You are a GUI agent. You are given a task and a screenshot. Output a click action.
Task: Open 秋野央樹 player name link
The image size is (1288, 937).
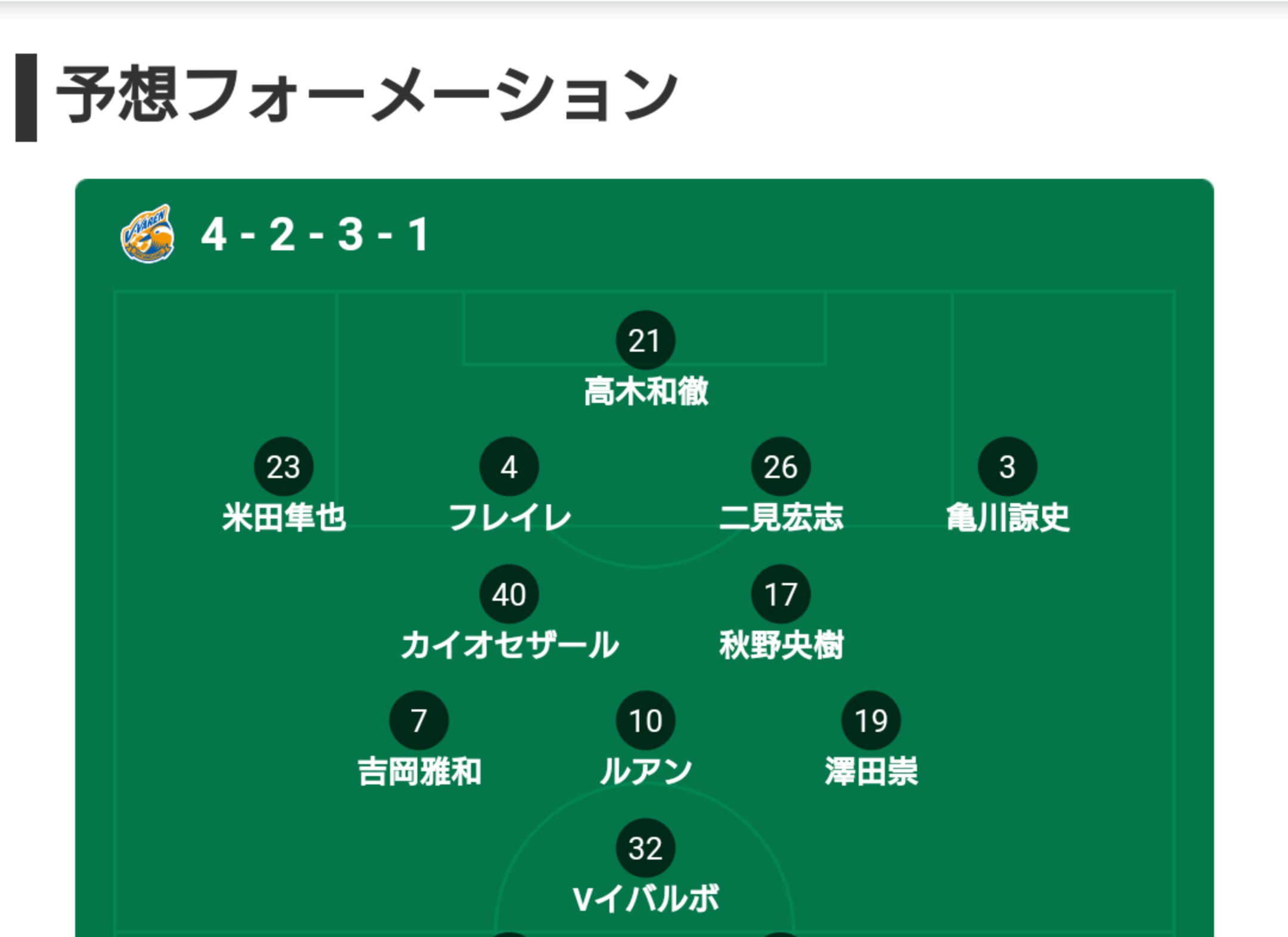[x=781, y=645]
